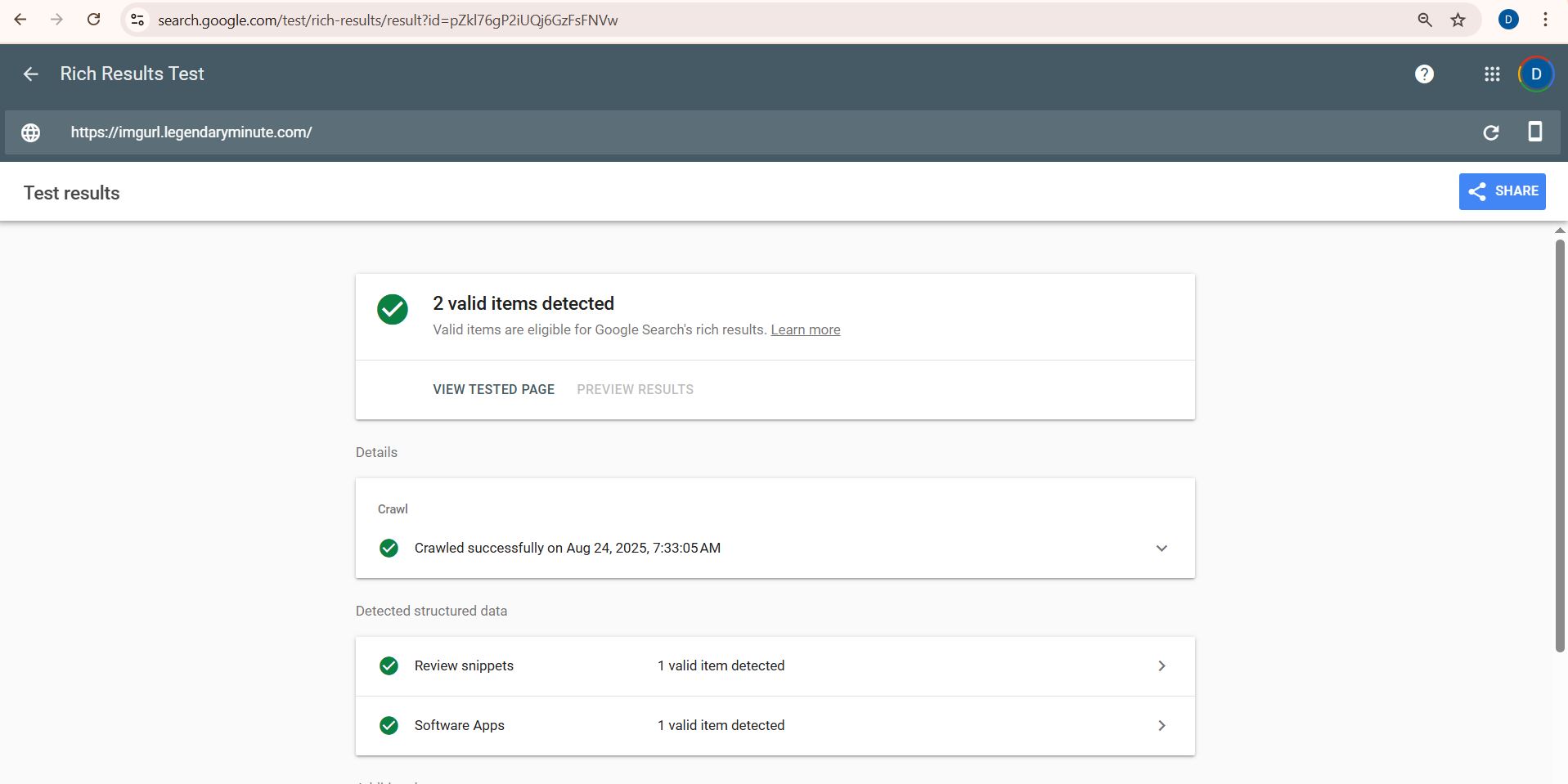1568x784 pixels.
Task: Open Software Apps row chevron
Action: [x=1161, y=725]
